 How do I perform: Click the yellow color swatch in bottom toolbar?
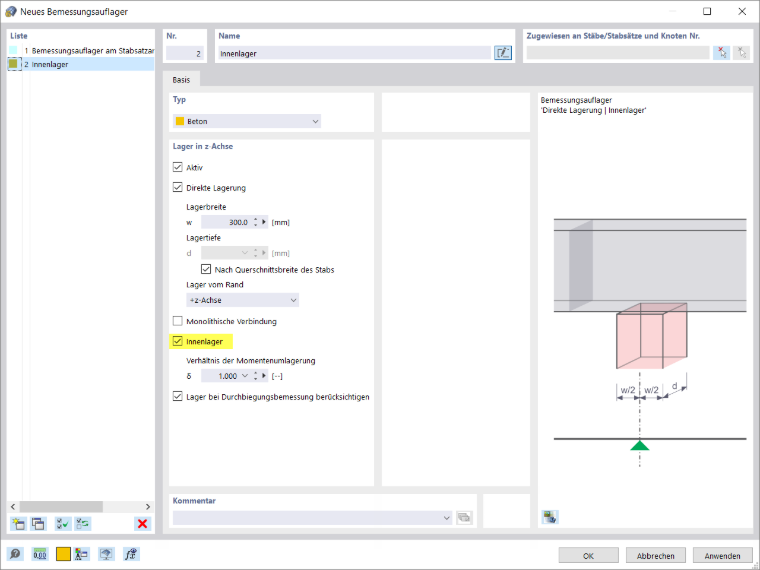coord(63,554)
